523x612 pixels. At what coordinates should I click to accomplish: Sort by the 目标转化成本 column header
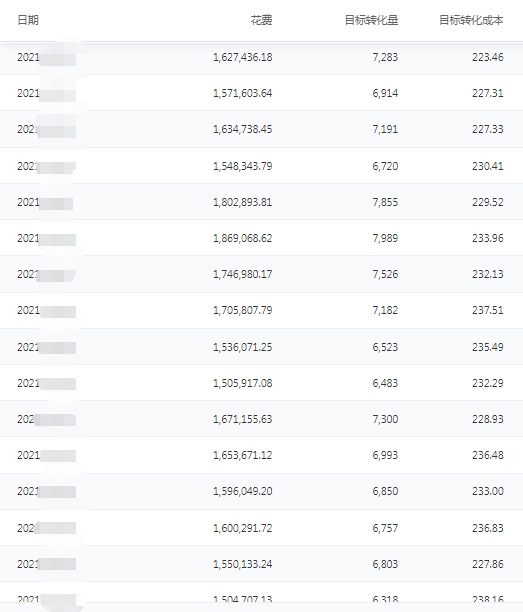click(471, 20)
